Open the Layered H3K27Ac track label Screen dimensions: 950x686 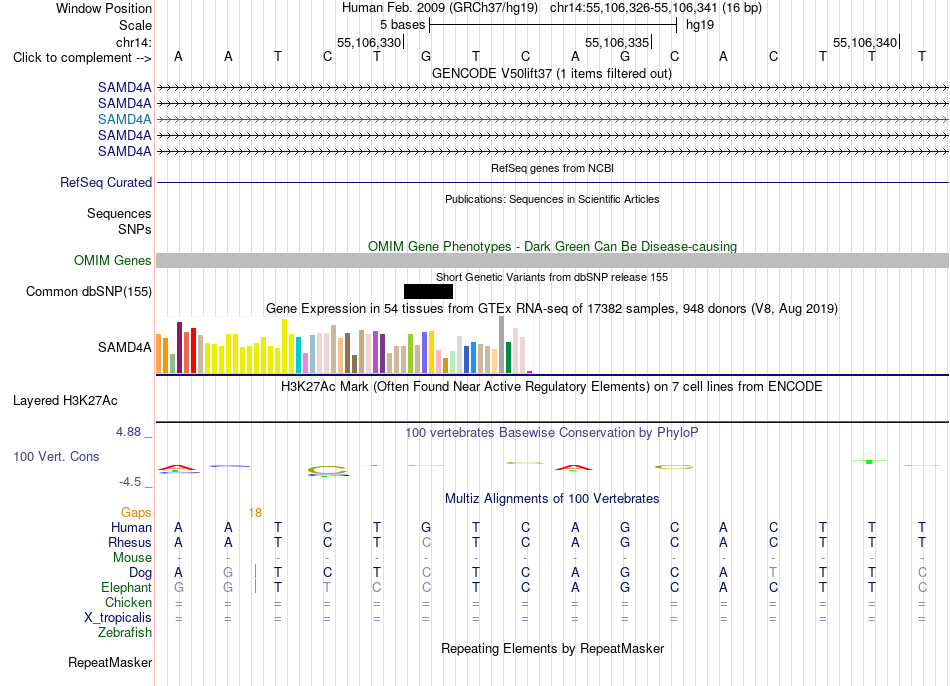tap(65, 401)
